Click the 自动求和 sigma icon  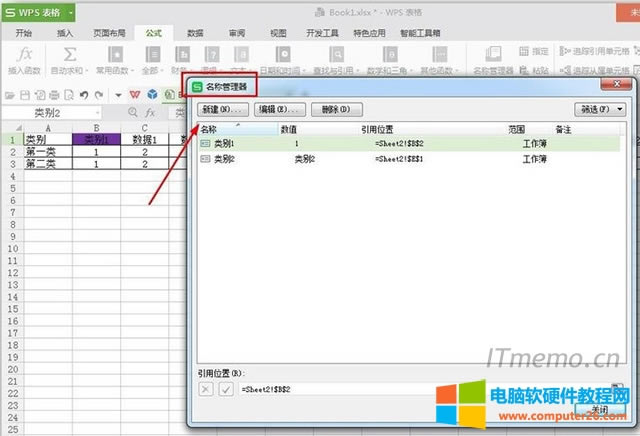click(x=68, y=53)
